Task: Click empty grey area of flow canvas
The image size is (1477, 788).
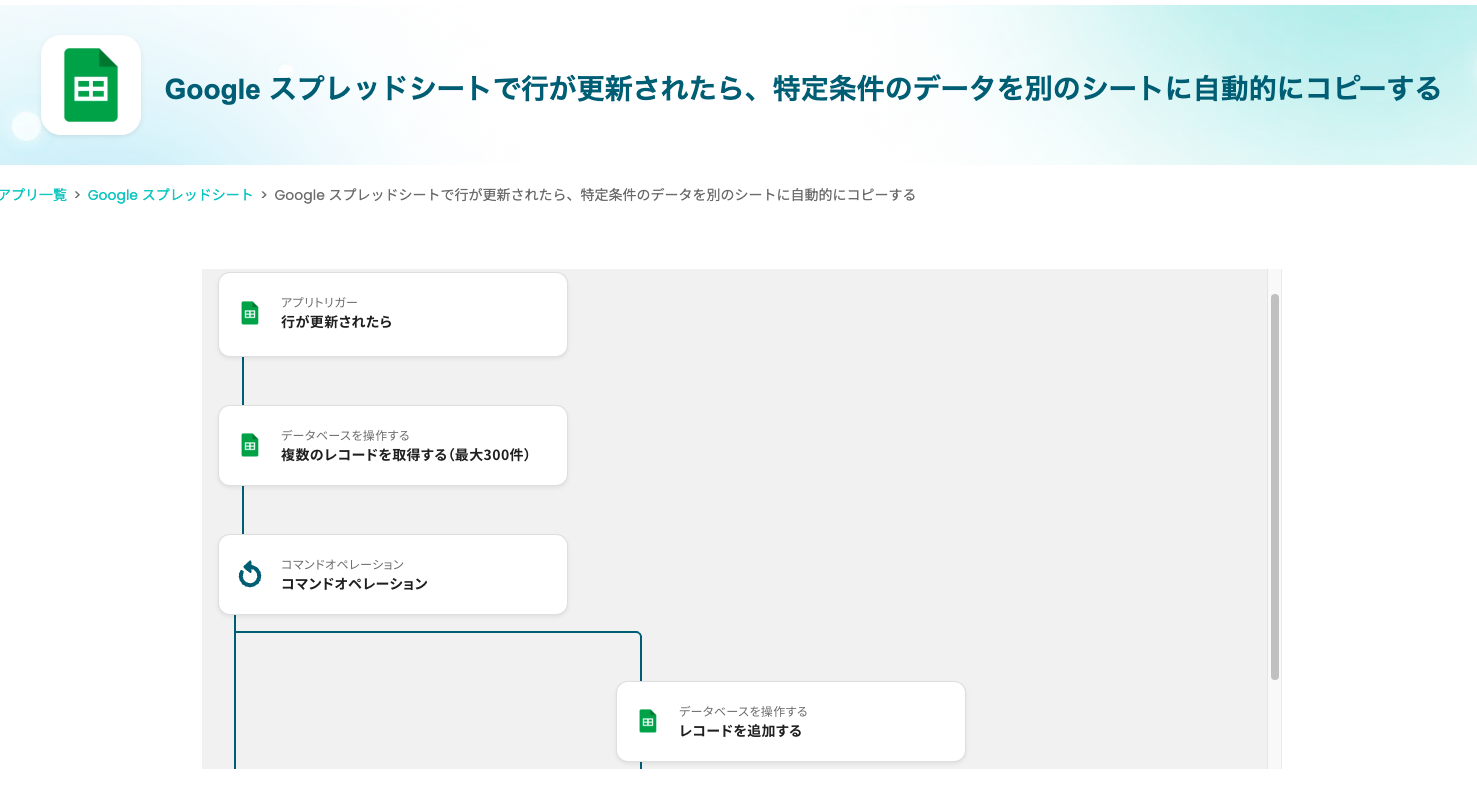Action: [x=900, y=450]
